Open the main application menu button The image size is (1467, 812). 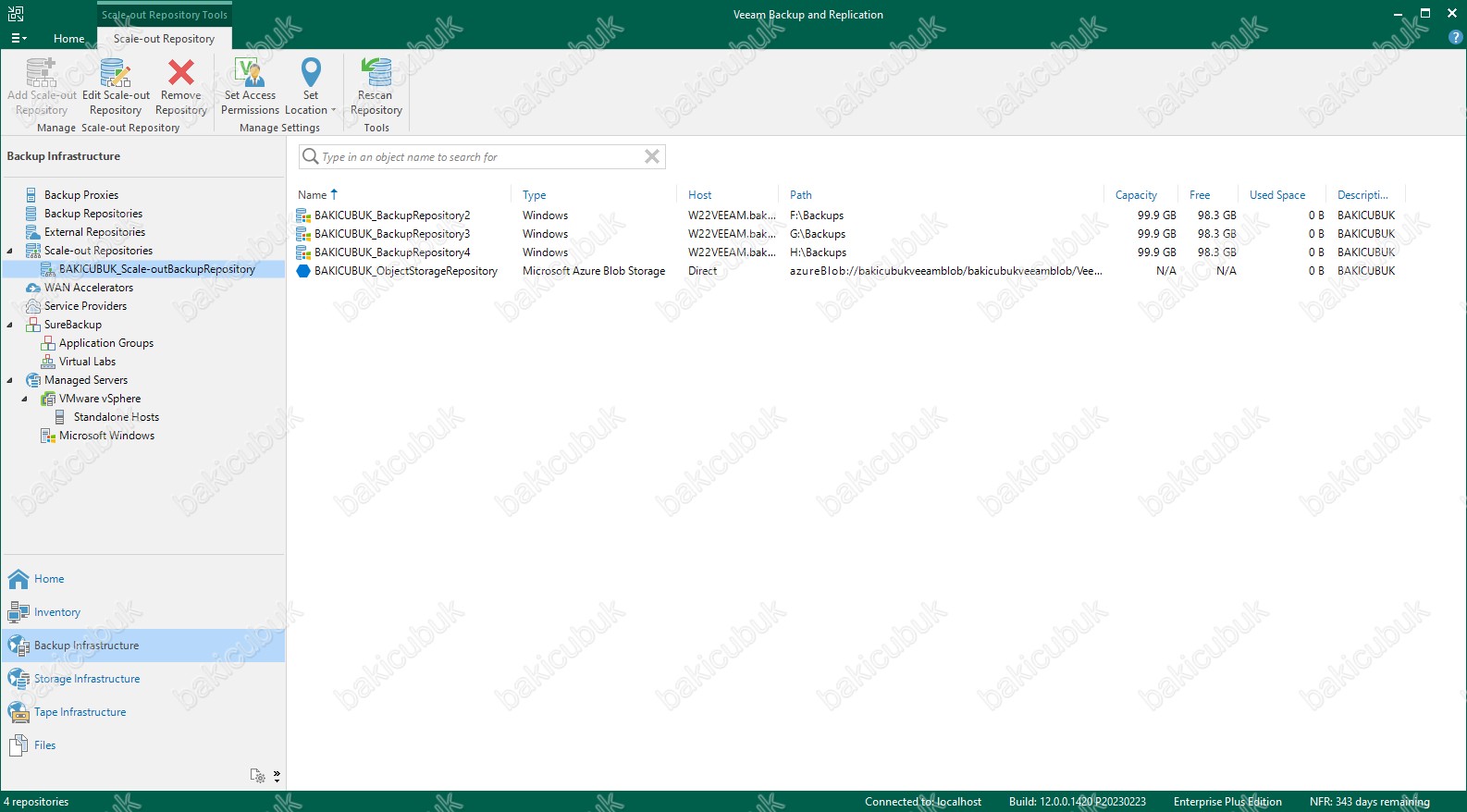[18, 38]
